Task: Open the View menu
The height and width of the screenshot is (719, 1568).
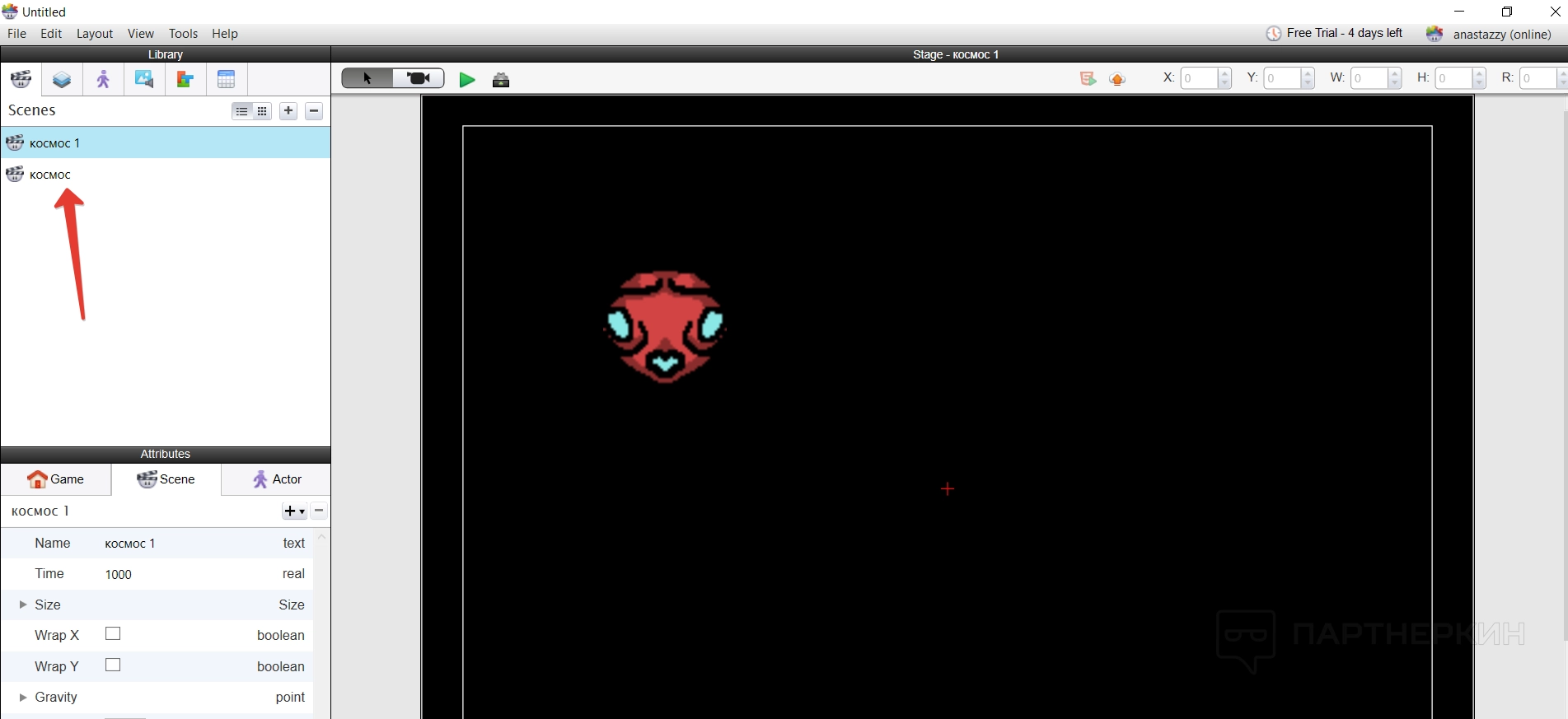Action: 141,34
